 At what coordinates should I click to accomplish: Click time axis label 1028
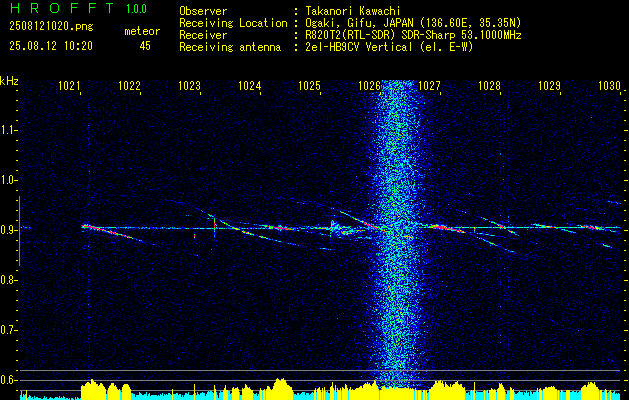489,85
